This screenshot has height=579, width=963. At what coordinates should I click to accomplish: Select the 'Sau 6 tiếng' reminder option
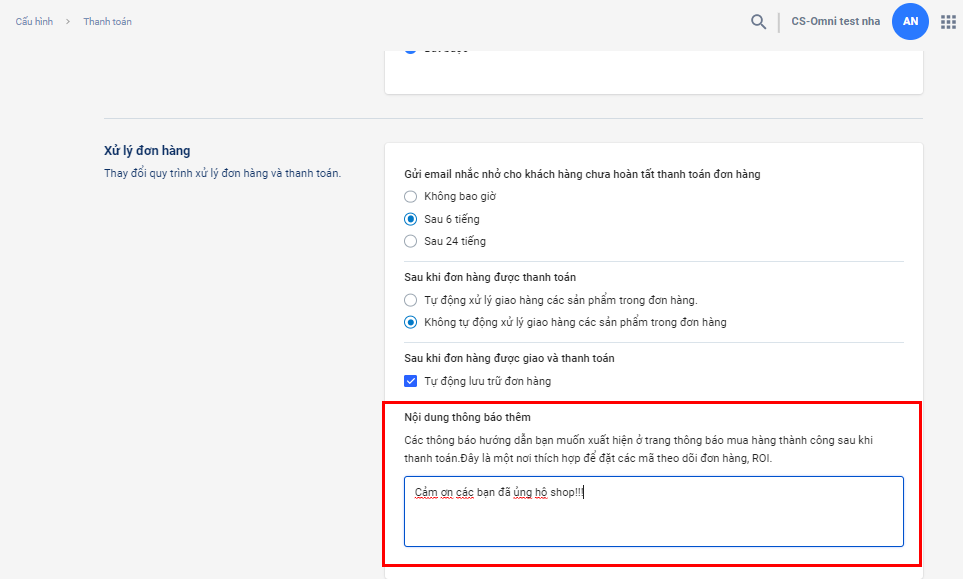[411, 219]
